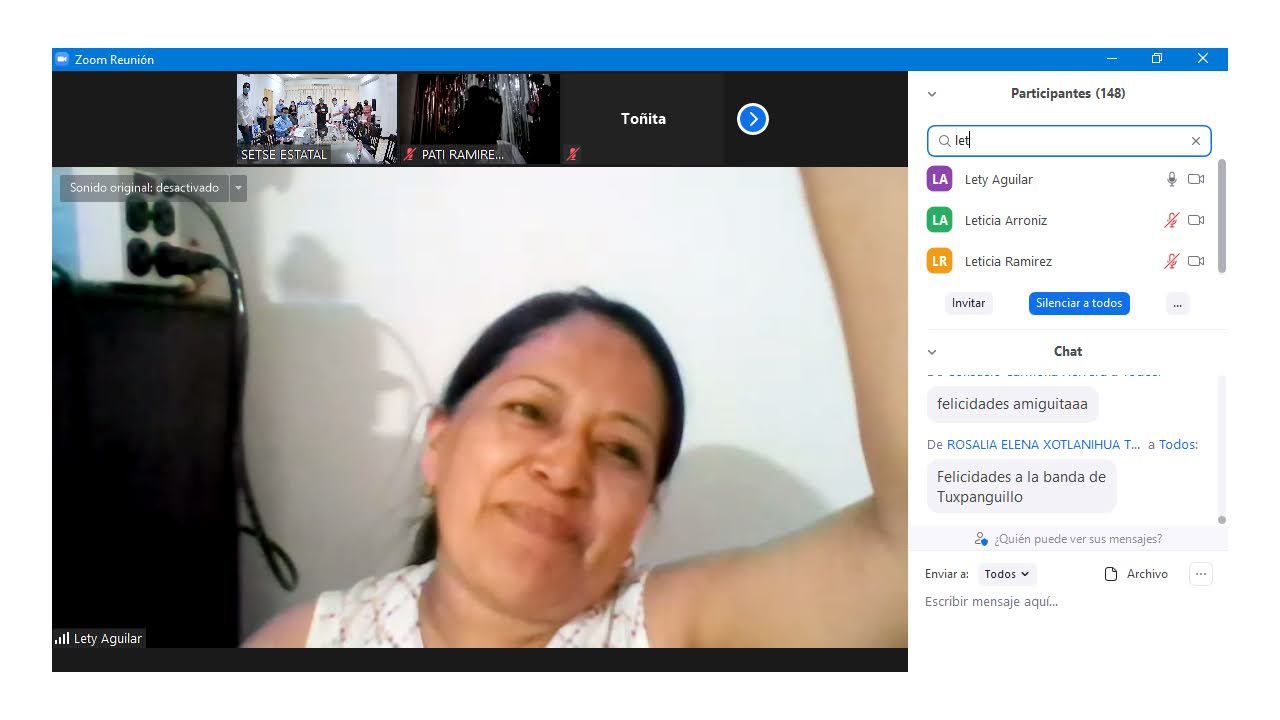The image size is (1280, 720).
Task: Click the Archivo file icon
Action: tap(1110, 574)
